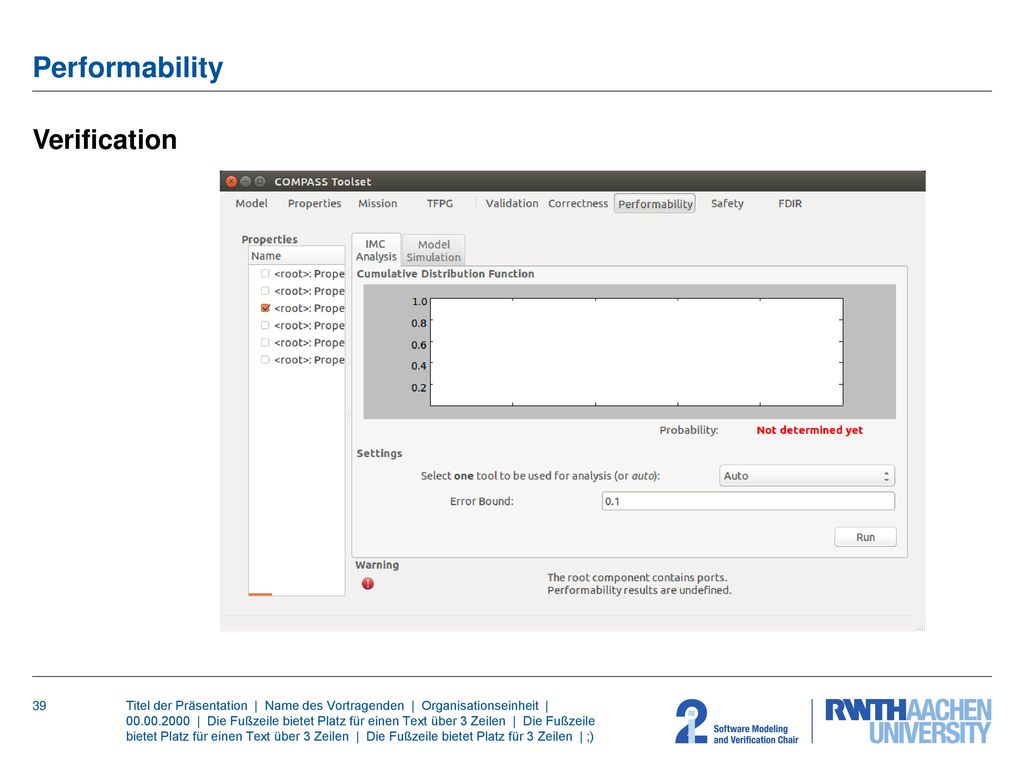Viewport: 1024px width, 768px height.
Task: Click the 'Error Bound:' label
Action: (x=481, y=502)
